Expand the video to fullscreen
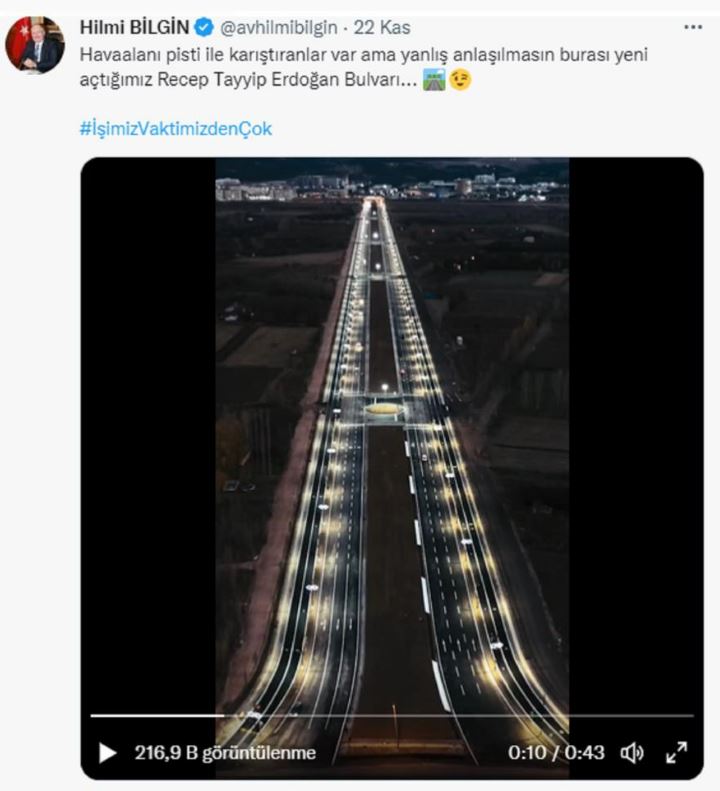This screenshot has height=791, width=720. pyautogui.click(x=677, y=752)
